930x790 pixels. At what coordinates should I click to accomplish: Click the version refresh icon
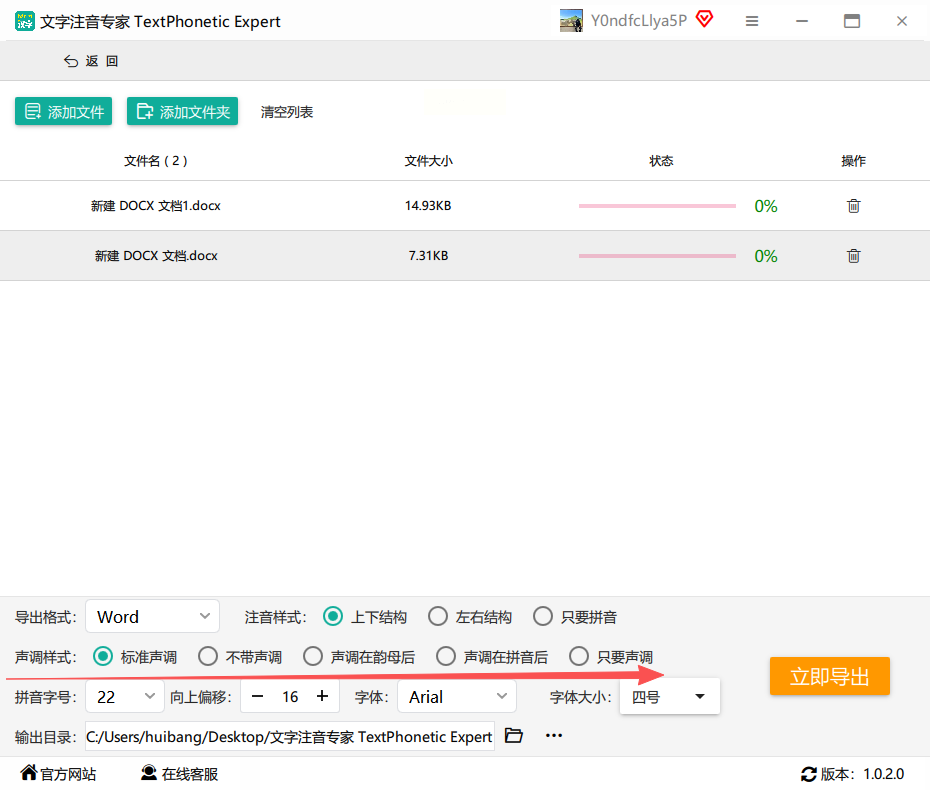pyautogui.click(x=808, y=774)
